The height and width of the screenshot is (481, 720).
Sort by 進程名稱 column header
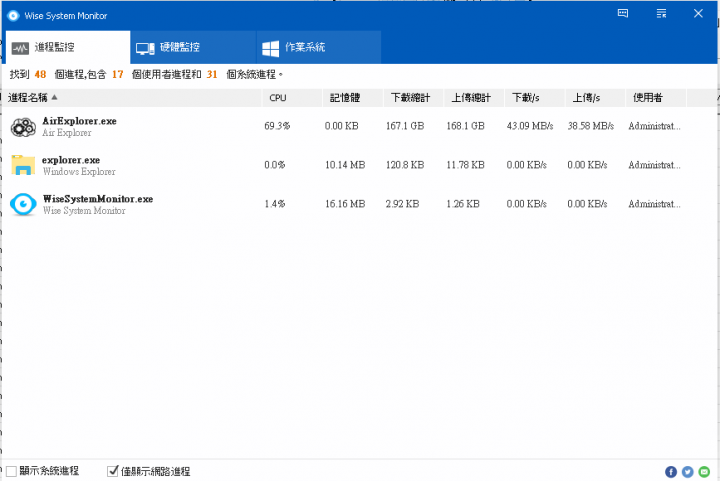(132, 98)
